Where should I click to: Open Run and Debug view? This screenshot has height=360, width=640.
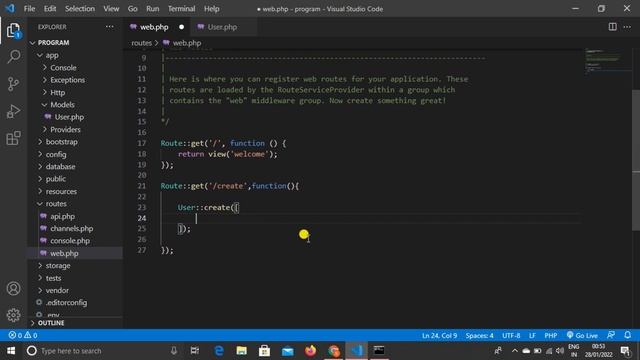[13, 111]
